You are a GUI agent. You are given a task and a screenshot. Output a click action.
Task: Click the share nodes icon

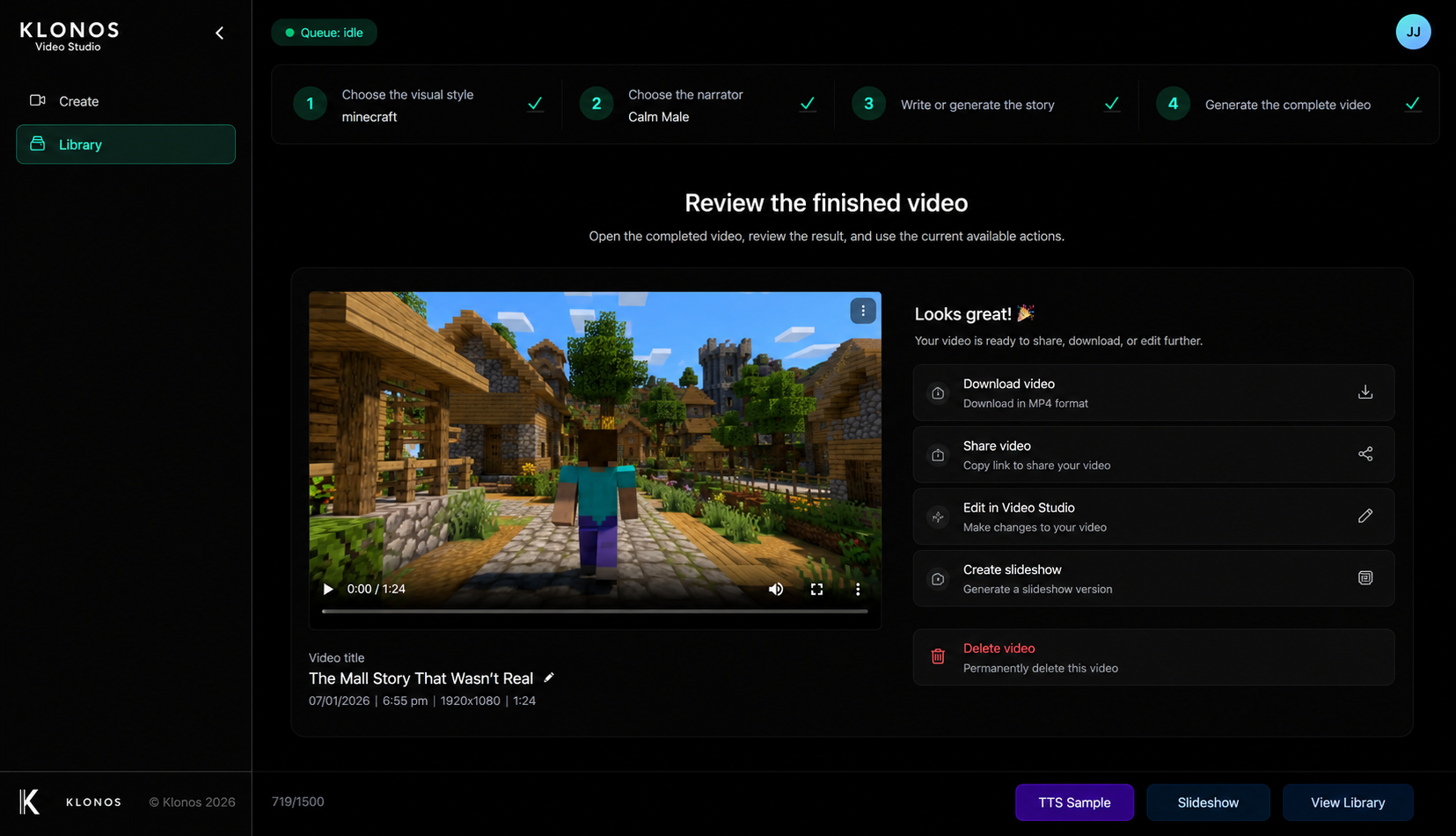(1365, 454)
